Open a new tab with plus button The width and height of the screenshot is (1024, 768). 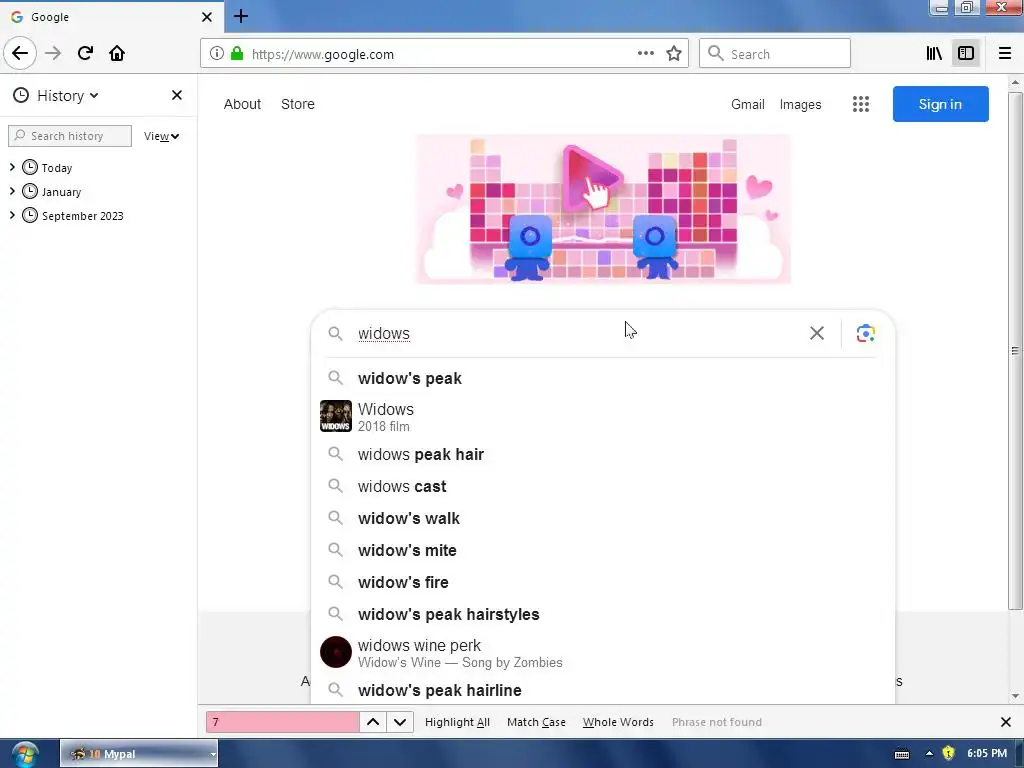(x=240, y=16)
